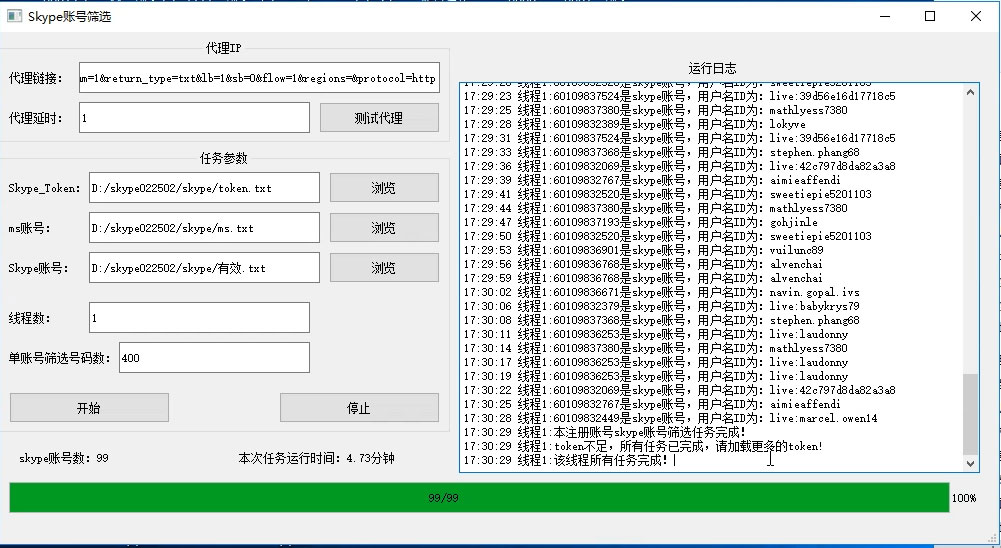The height and width of the screenshot is (548, 1001).
Task: Click the token不足 log message line
Action: click(x=643, y=446)
